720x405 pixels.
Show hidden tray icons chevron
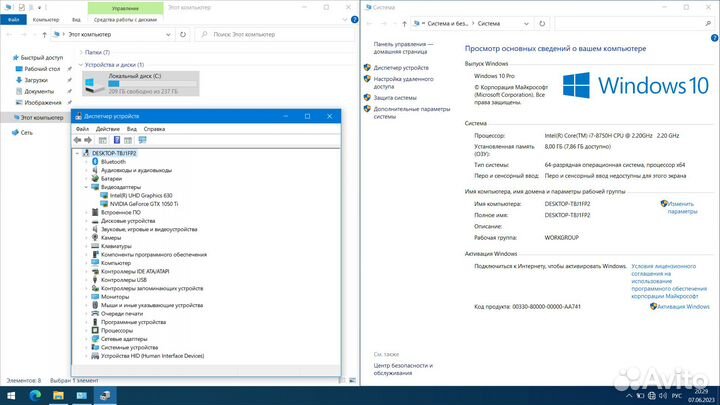tap(629, 395)
